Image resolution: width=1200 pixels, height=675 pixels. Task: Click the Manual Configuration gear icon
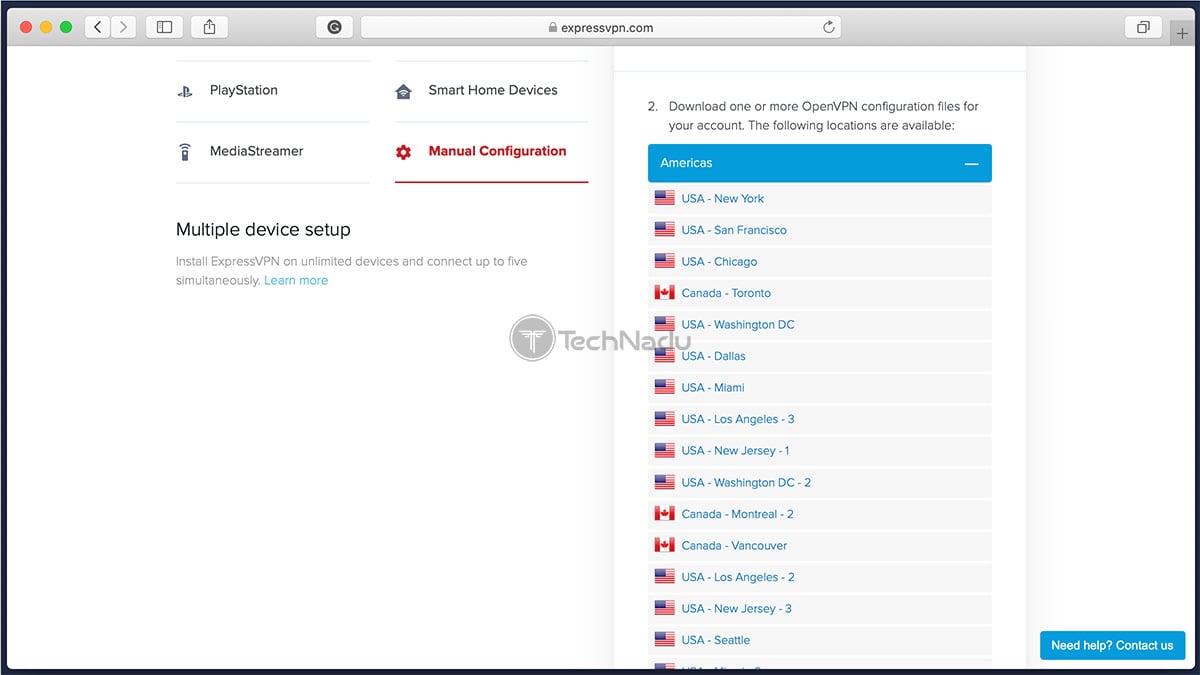(403, 152)
